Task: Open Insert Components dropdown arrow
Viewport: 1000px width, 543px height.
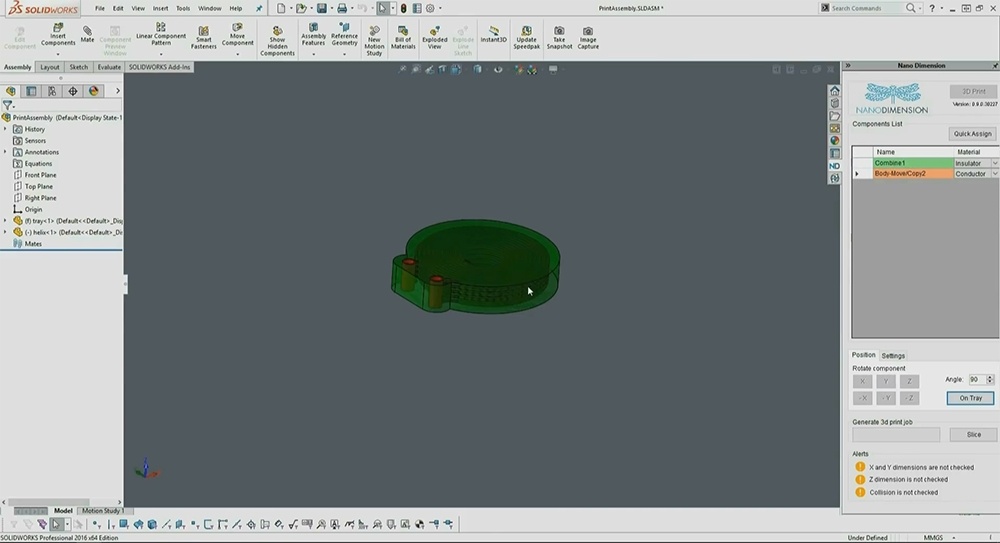Action: [x=58, y=54]
